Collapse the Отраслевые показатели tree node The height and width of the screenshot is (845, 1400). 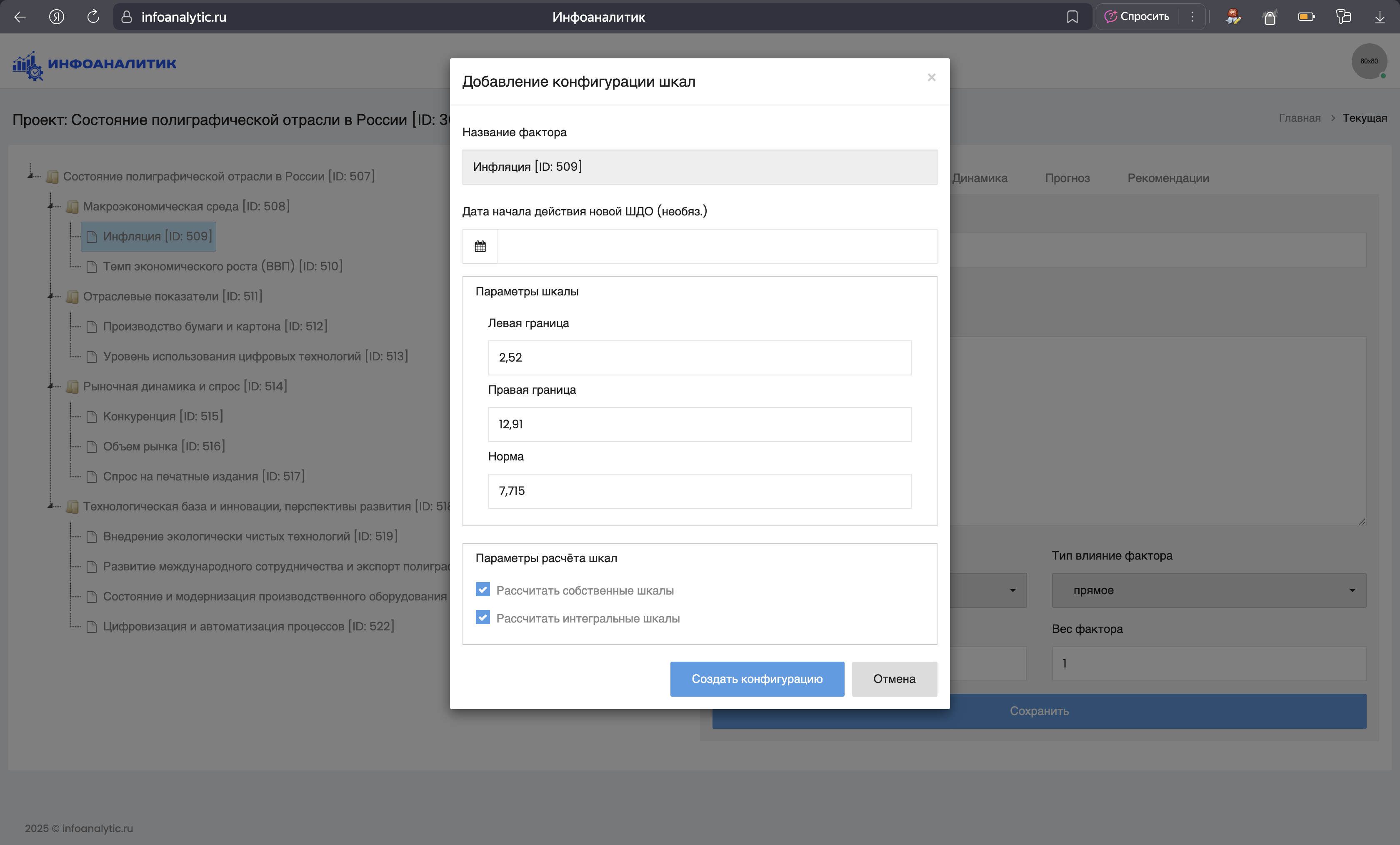pyautogui.click(x=50, y=296)
